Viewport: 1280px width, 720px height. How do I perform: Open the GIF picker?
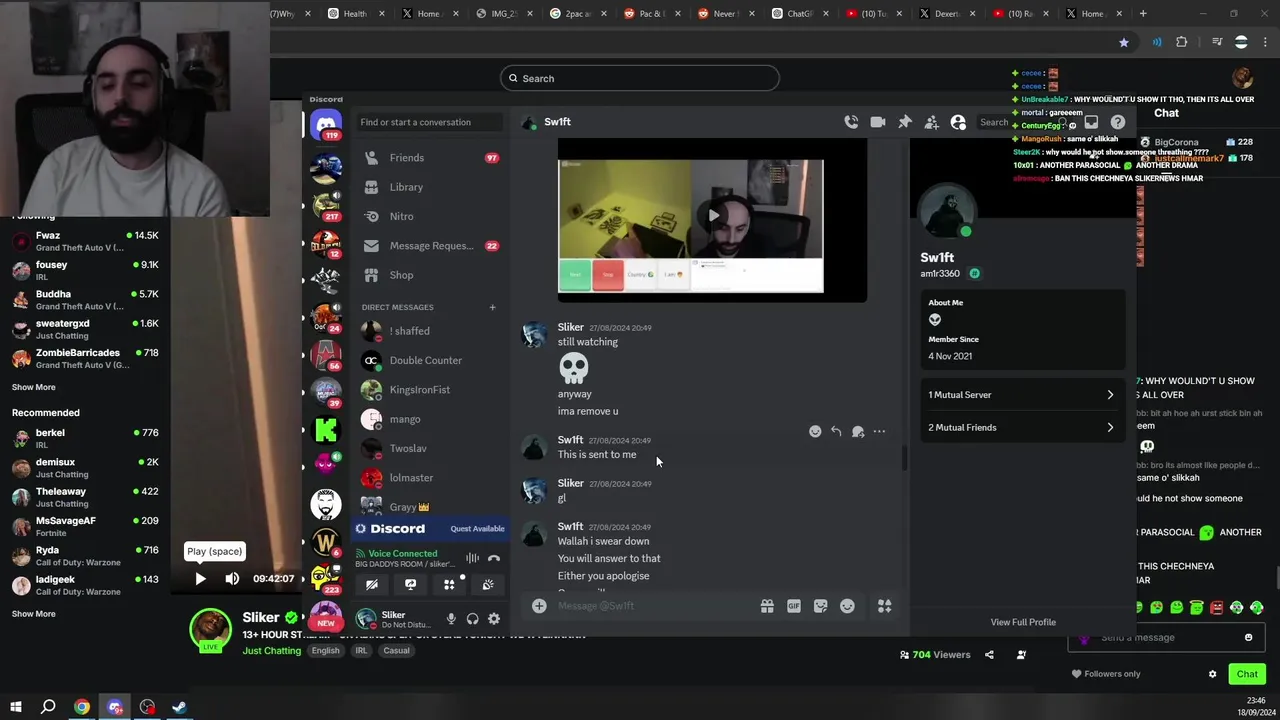(794, 606)
